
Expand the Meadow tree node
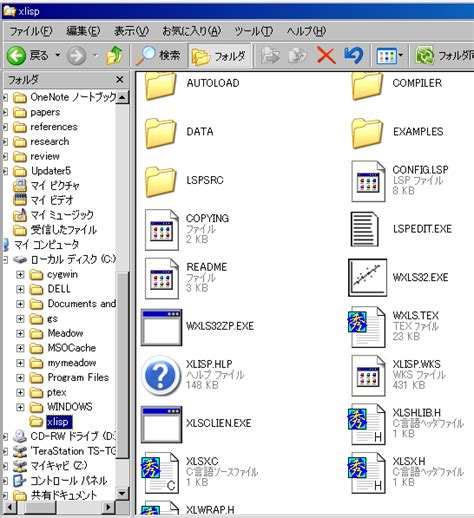click(x=20, y=333)
